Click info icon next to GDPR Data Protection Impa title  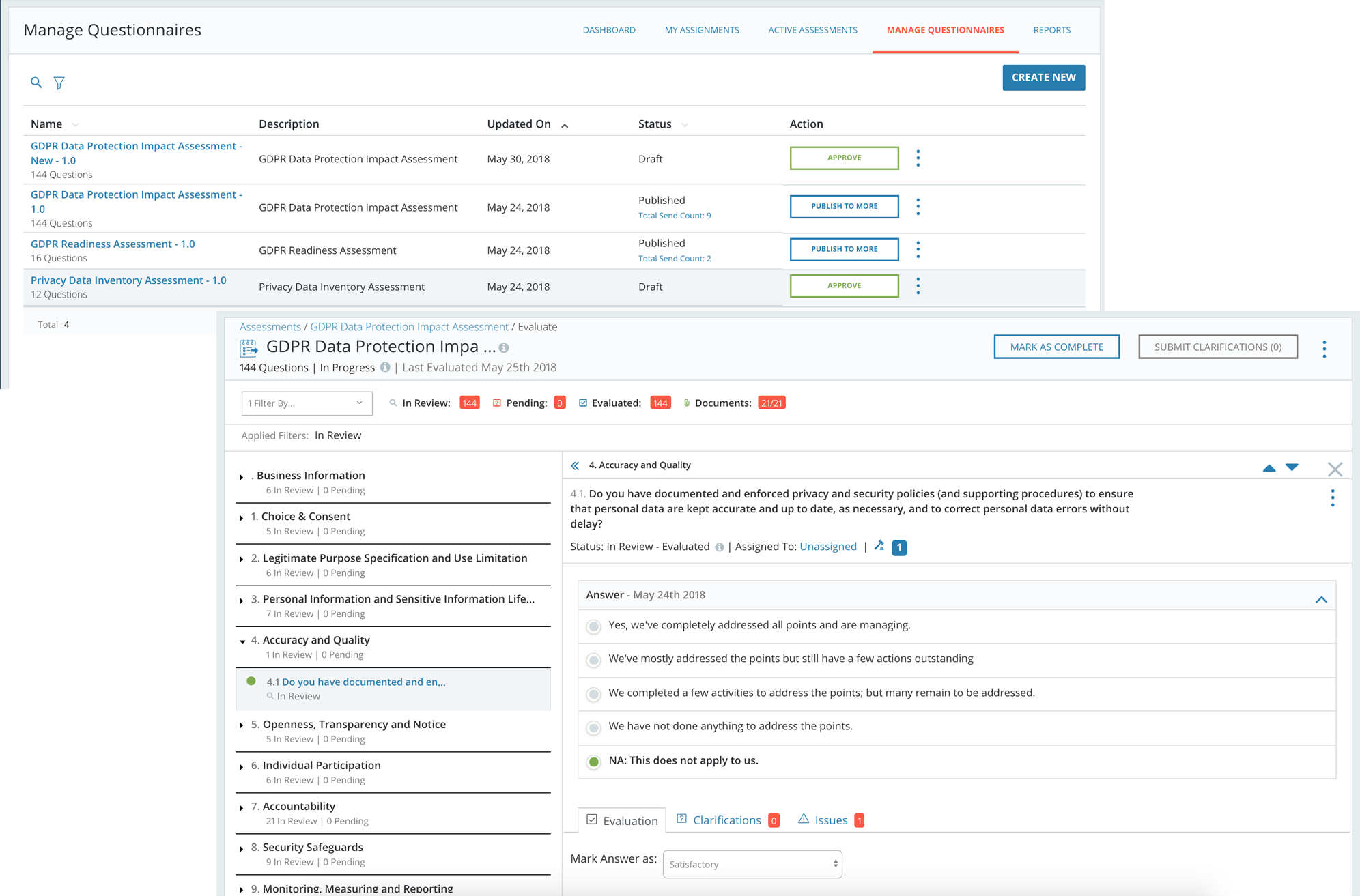[504, 348]
